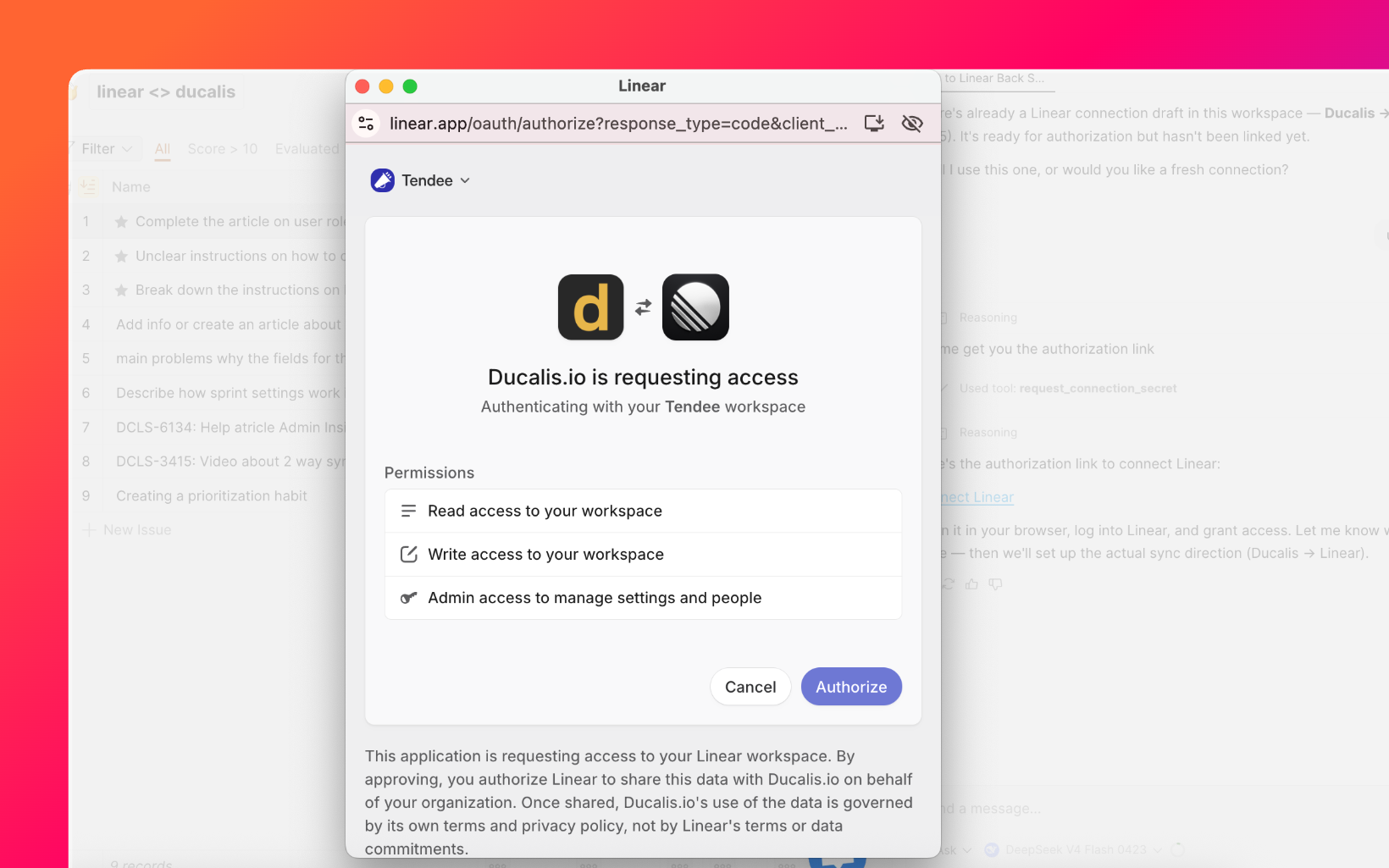This screenshot has height=868, width=1389.
Task: Click the Ducalis 'd' logo
Action: (591, 307)
